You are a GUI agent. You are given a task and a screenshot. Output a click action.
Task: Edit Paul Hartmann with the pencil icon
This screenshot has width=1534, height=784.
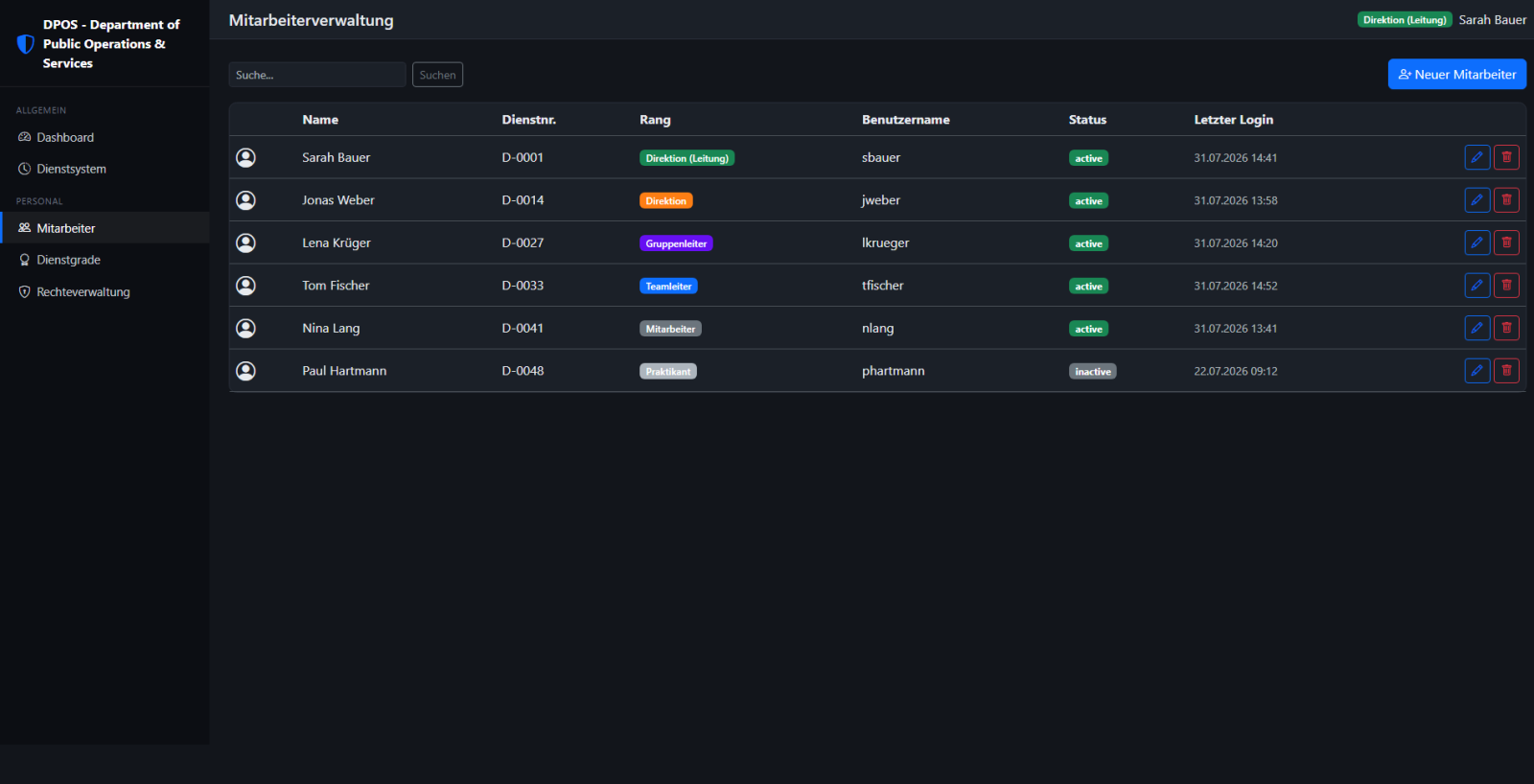point(1477,371)
